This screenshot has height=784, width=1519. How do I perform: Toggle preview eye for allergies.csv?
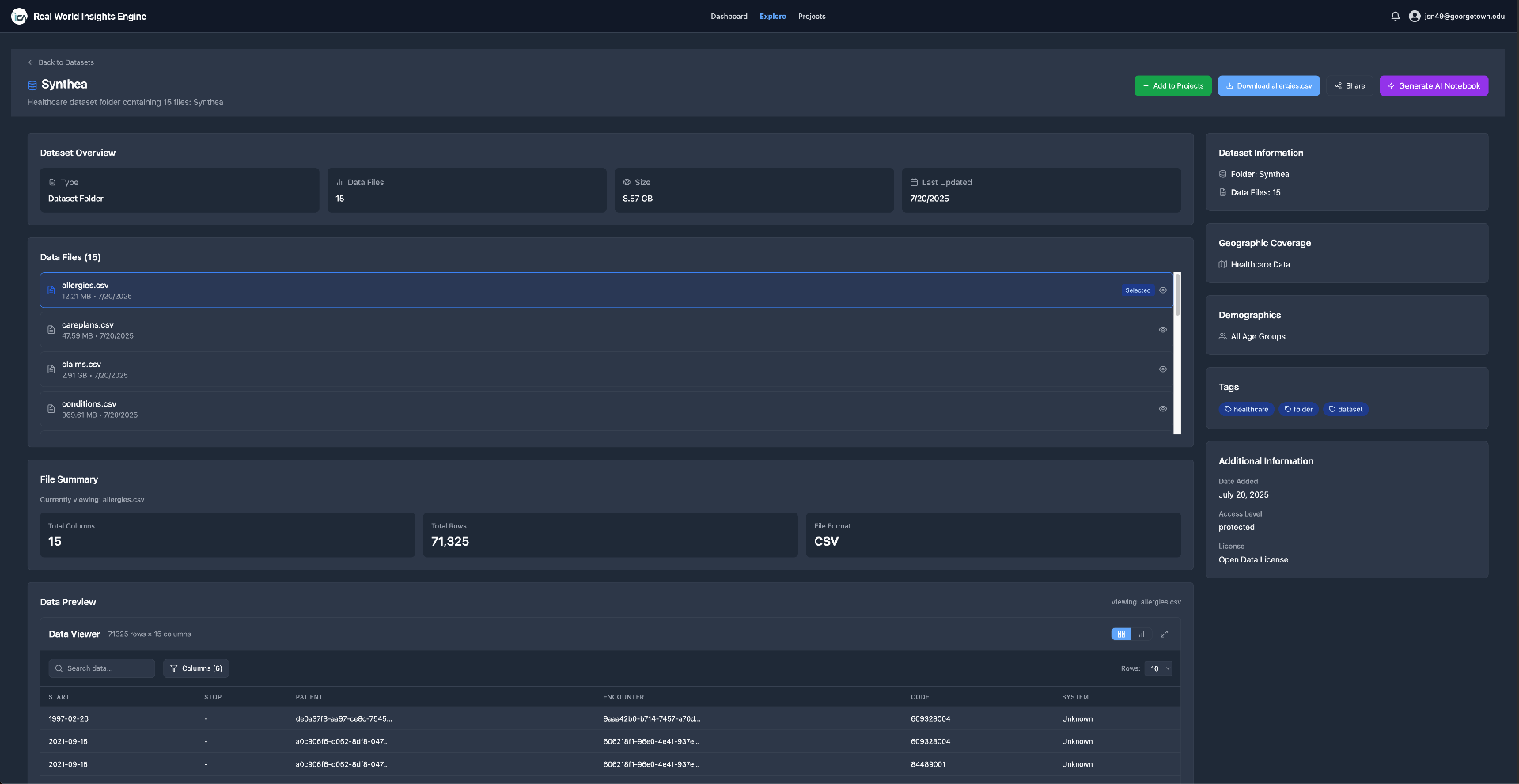(1163, 290)
